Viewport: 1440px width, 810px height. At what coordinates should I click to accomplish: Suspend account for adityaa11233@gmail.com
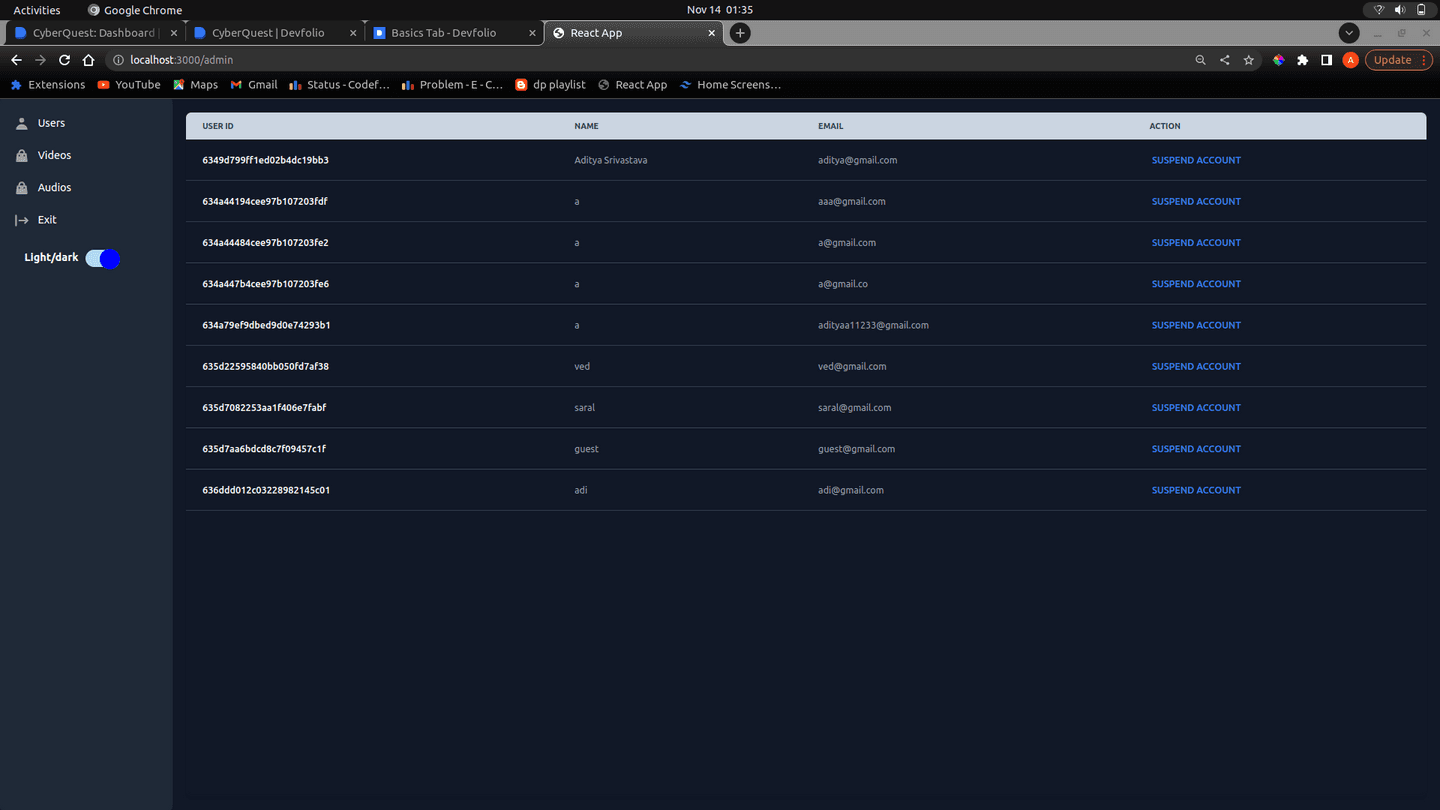pyautogui.click(x=1196, y=325)
